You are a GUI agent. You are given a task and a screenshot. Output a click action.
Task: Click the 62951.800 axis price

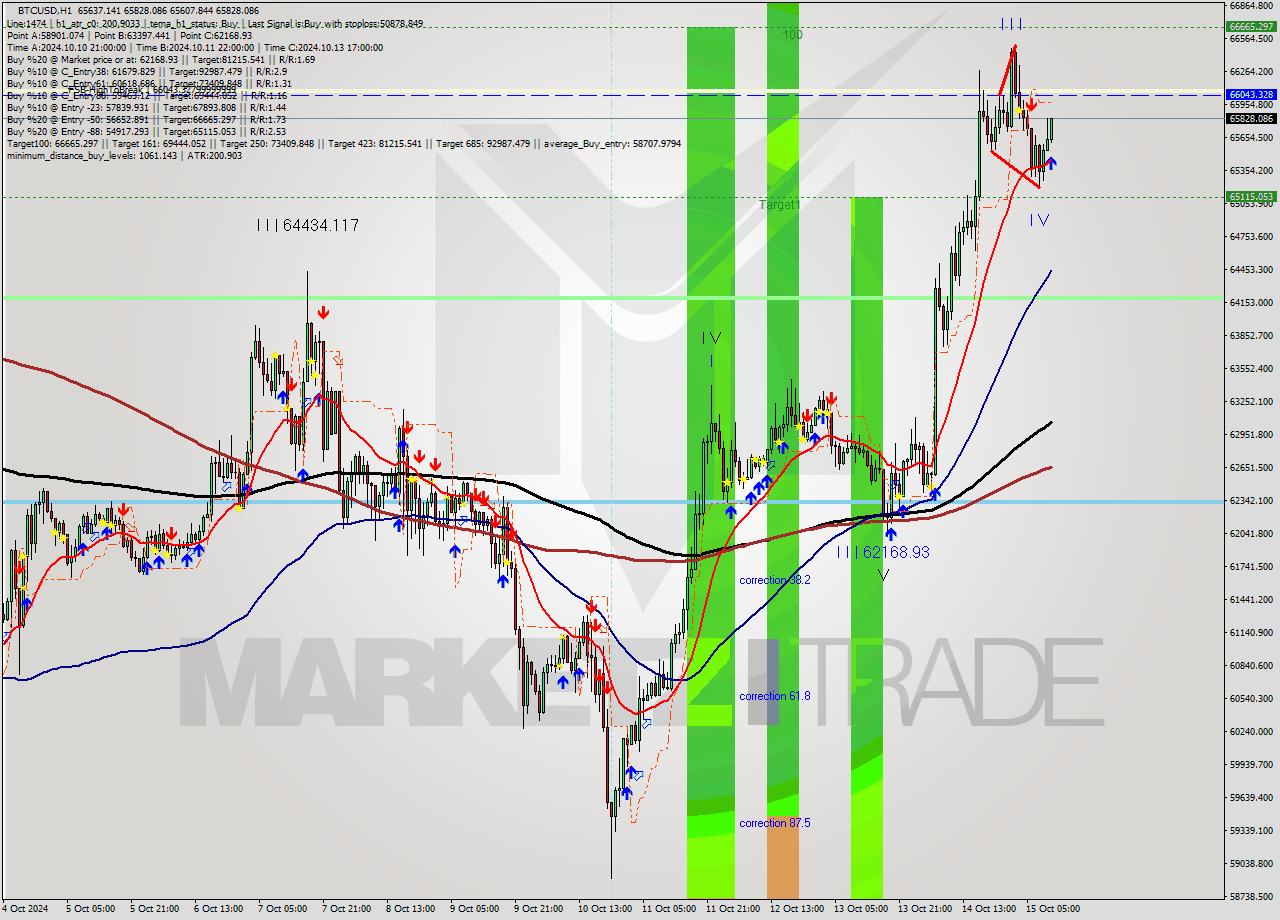pyautogui.click(x=1251, y=434)
